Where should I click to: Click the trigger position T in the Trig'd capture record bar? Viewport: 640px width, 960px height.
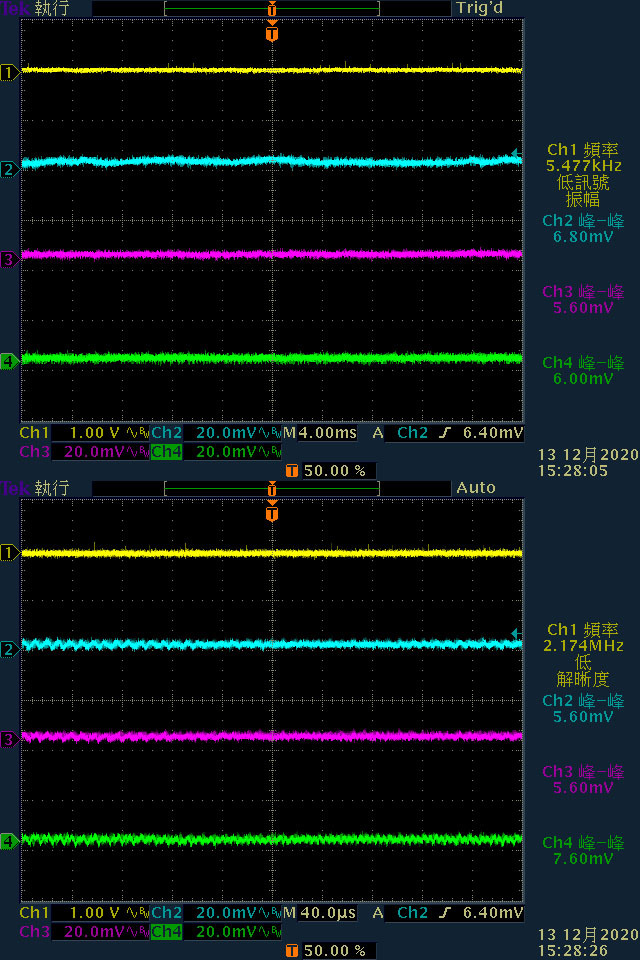pyautogui.click(x=272, y=9)
